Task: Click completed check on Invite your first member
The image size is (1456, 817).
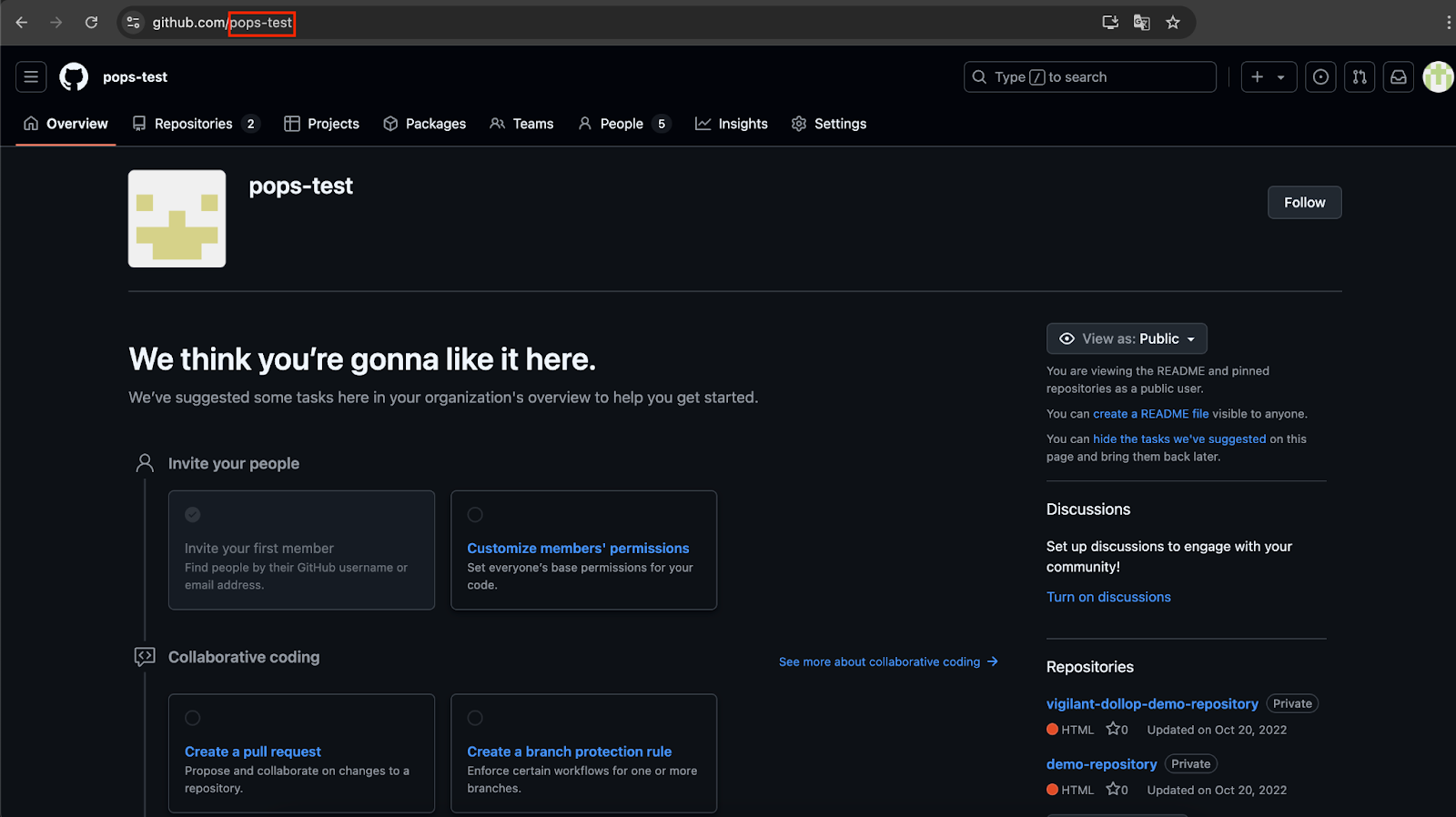Action: (x=193, y=515)
